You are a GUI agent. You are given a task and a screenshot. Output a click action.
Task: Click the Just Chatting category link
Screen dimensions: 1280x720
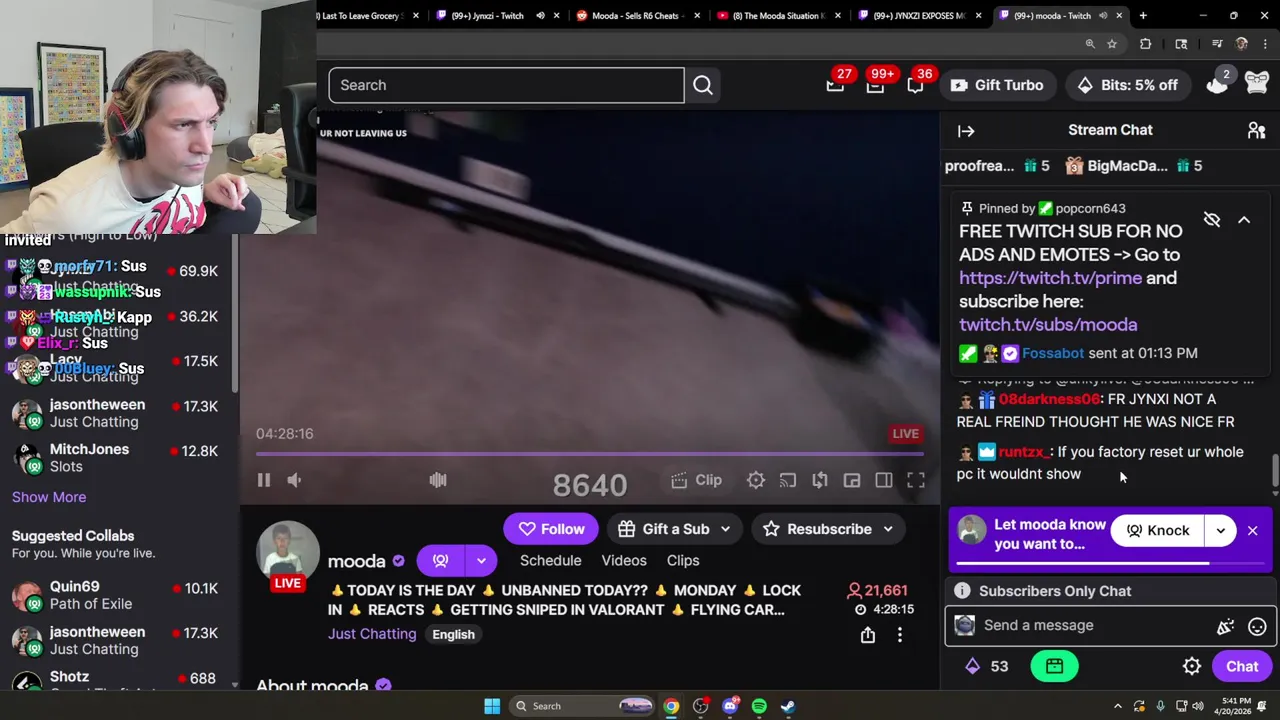tap(372, 634)
